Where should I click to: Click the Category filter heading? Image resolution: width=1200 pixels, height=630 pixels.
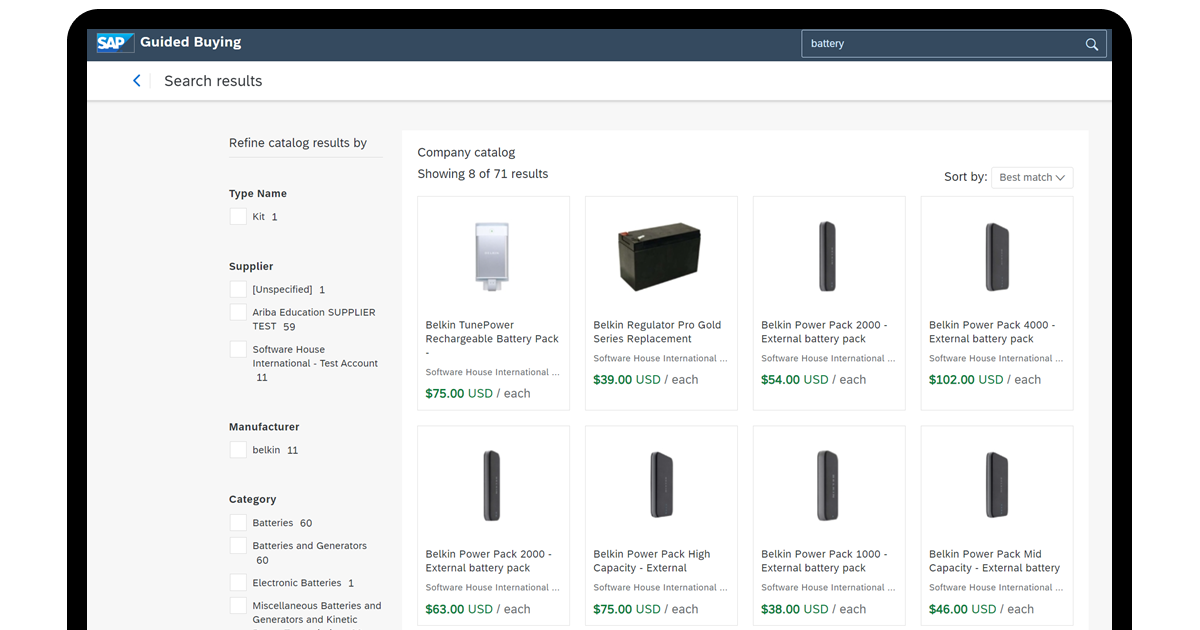[253, 500]
